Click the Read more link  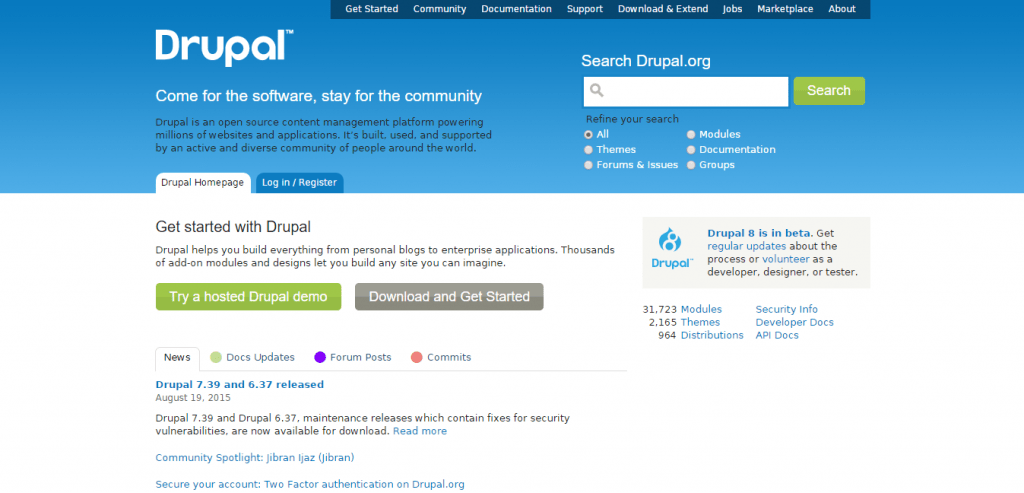pyautogui.click(x=420, y=432)
